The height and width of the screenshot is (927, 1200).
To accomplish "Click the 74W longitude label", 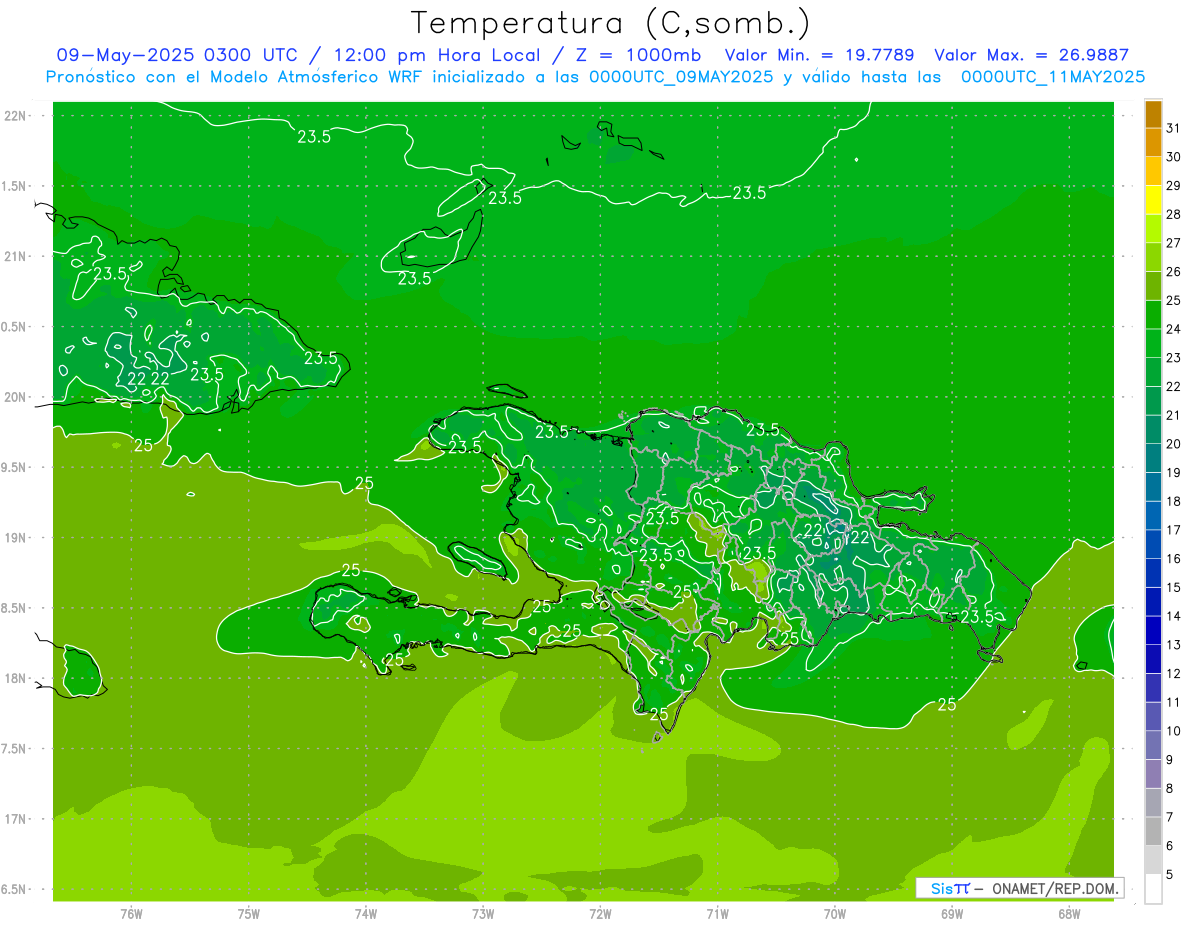I will coord(366,914).
